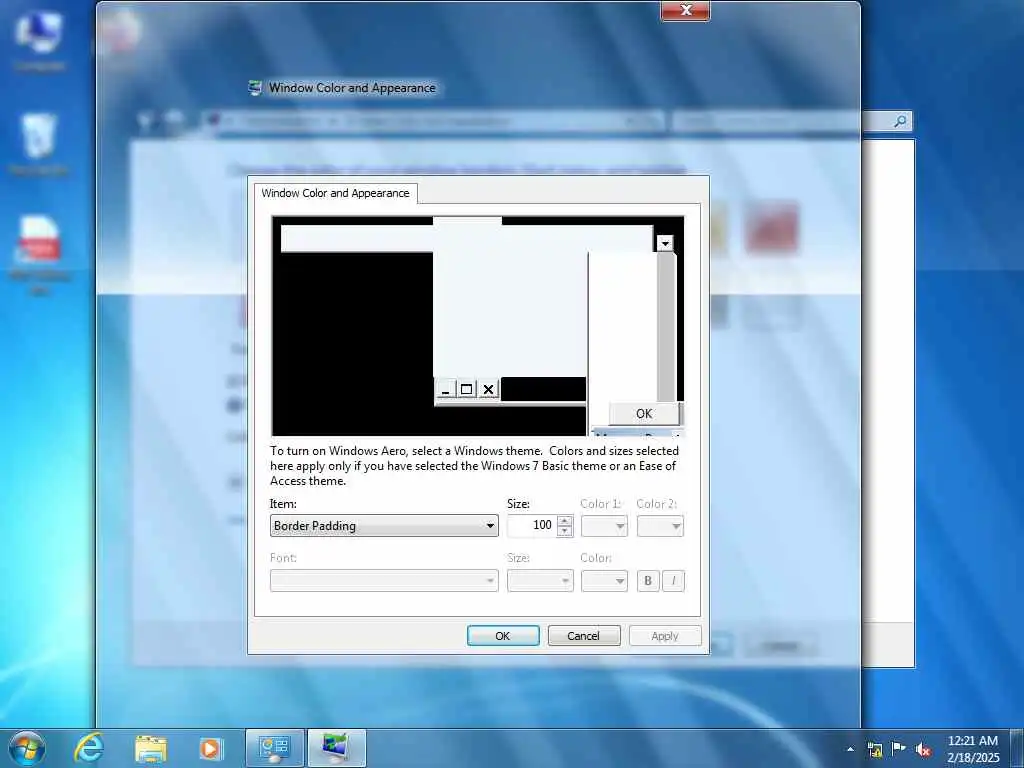This screenshot has height=768, width=1024.
Task: Open the Item dropdown showing Border Padding
Action: click(384, 526)
